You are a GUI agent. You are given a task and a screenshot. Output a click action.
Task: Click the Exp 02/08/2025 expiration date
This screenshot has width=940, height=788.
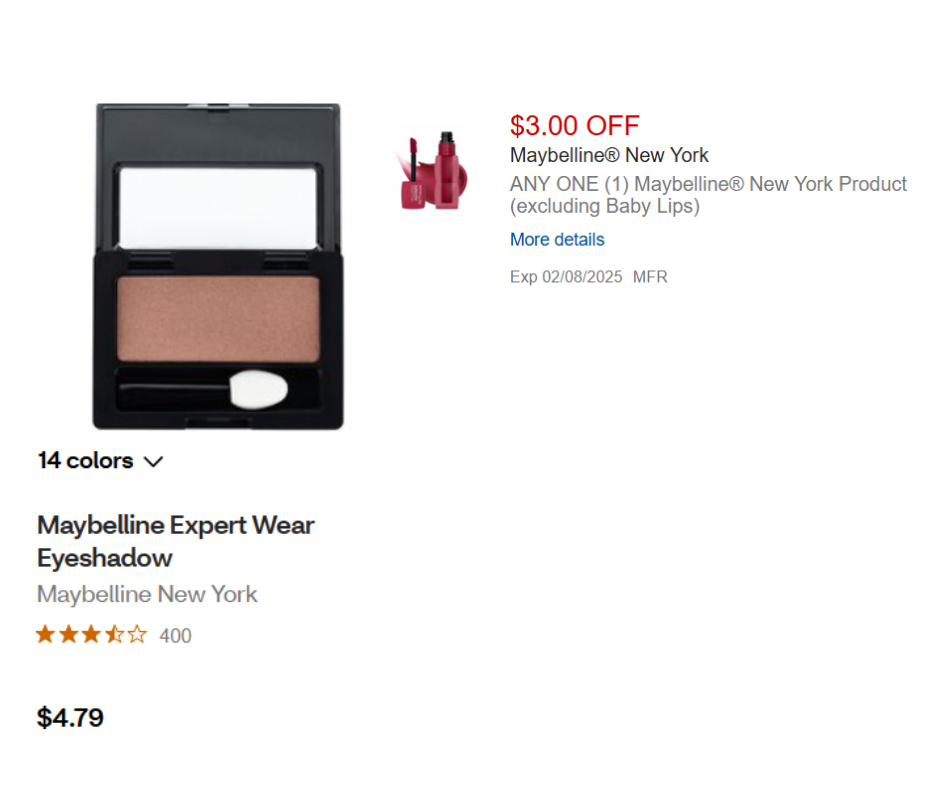point(566,277)
